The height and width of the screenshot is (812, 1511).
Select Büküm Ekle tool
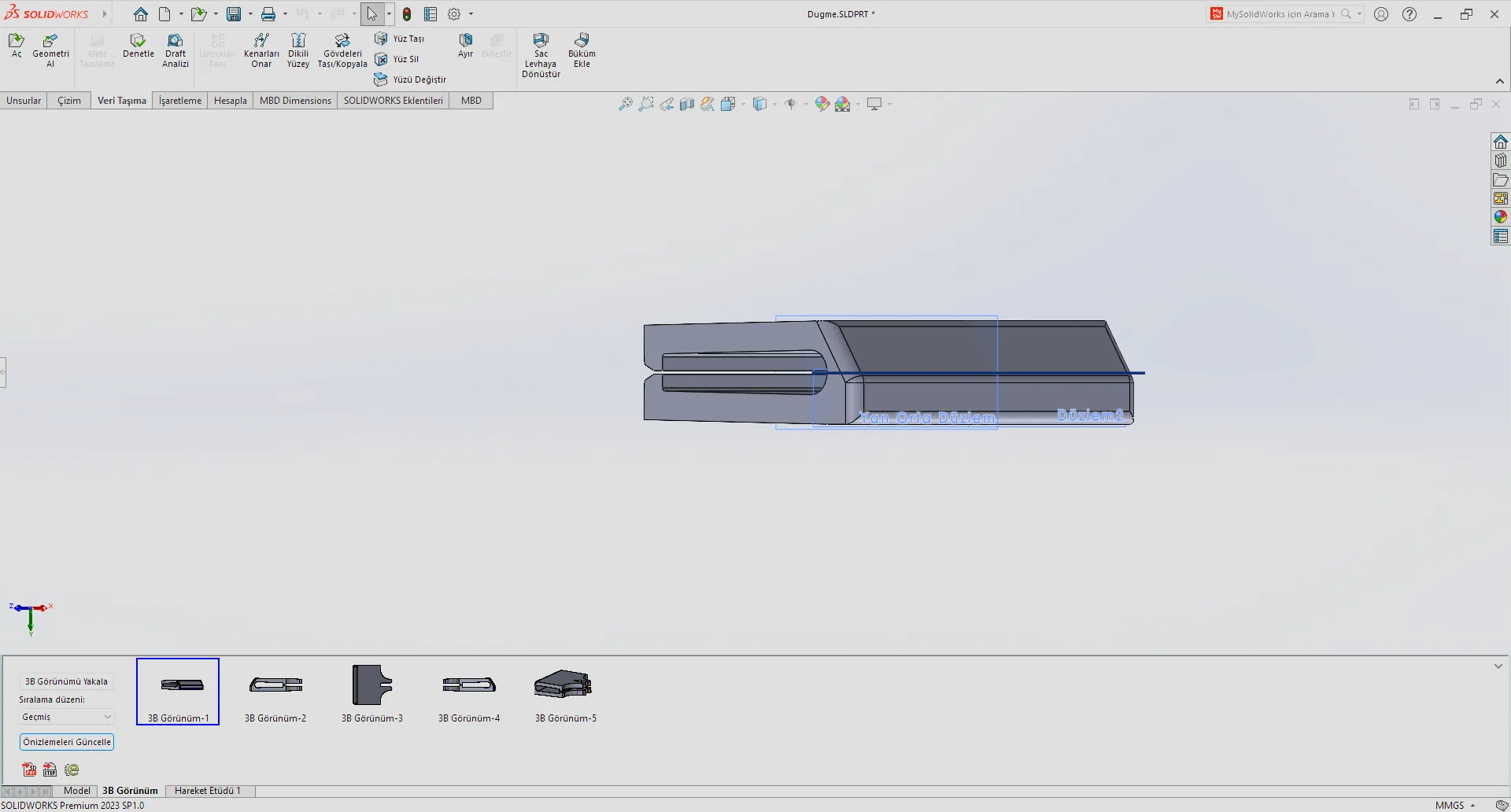(582, 50)
